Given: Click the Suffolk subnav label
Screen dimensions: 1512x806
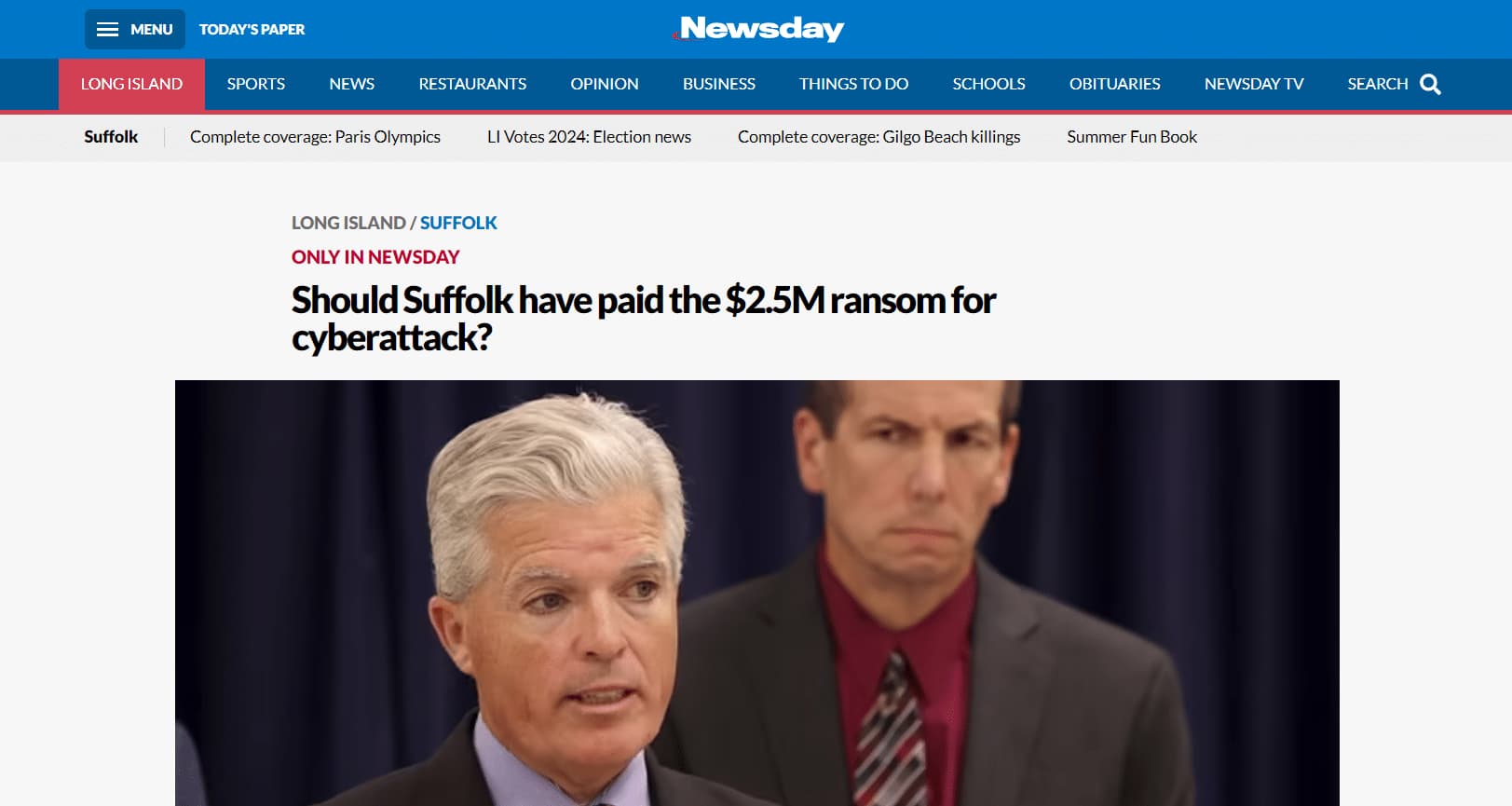Looking at the screenshot, I should pos(111,137).
